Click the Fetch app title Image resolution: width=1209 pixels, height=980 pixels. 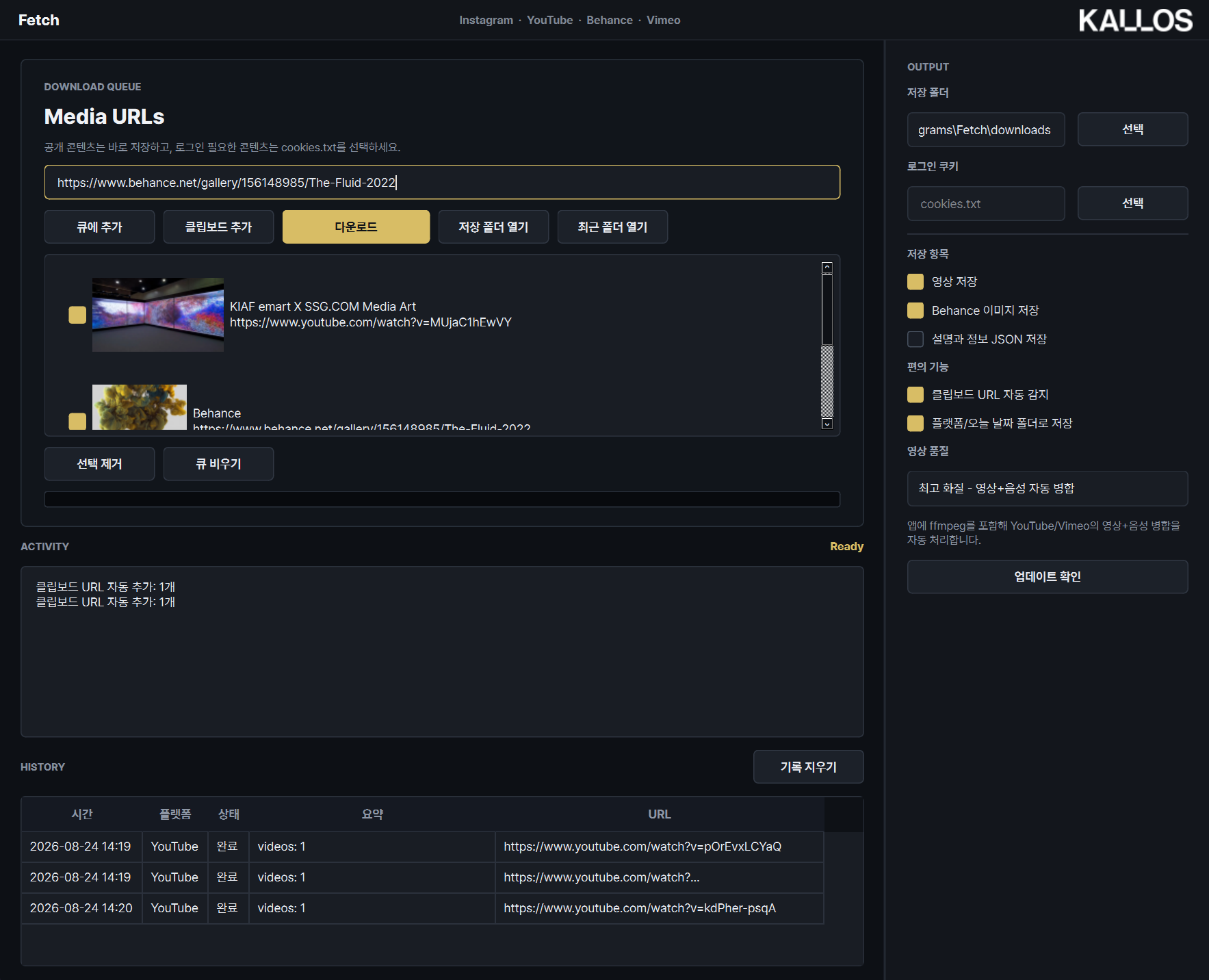click(x=39, y=20)
